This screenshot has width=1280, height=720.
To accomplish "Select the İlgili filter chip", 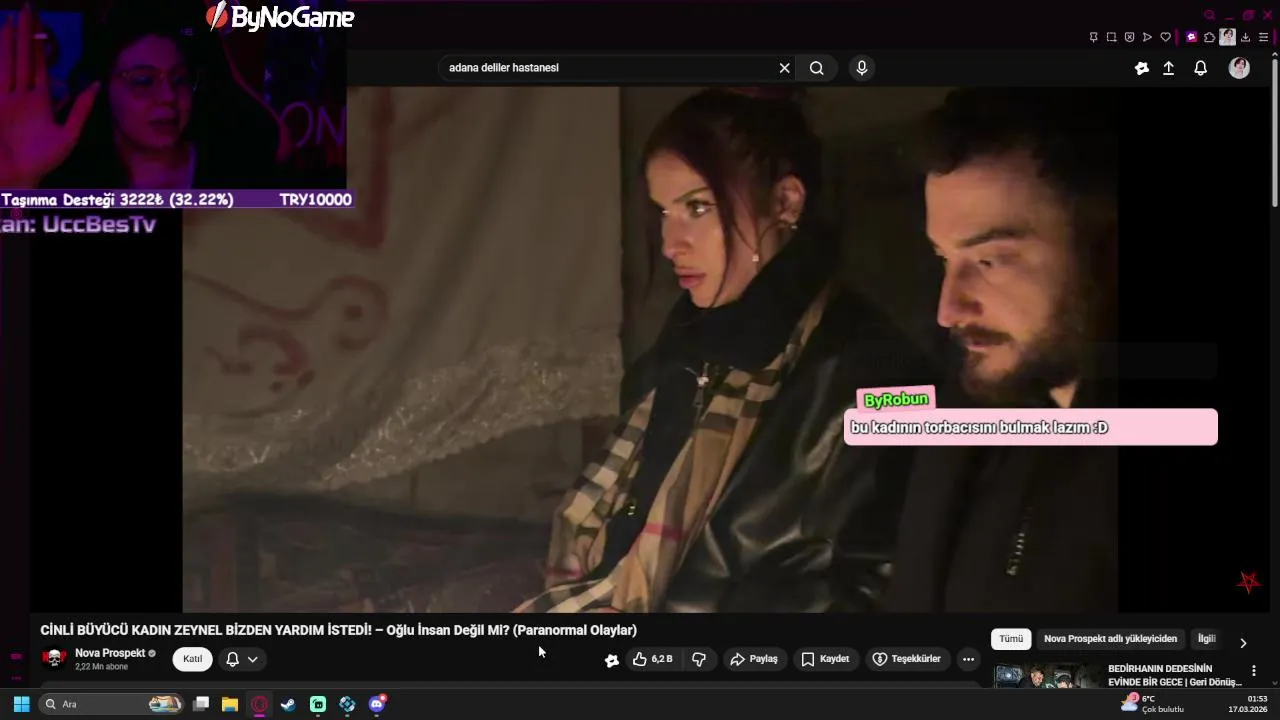I will [1206, 639].
